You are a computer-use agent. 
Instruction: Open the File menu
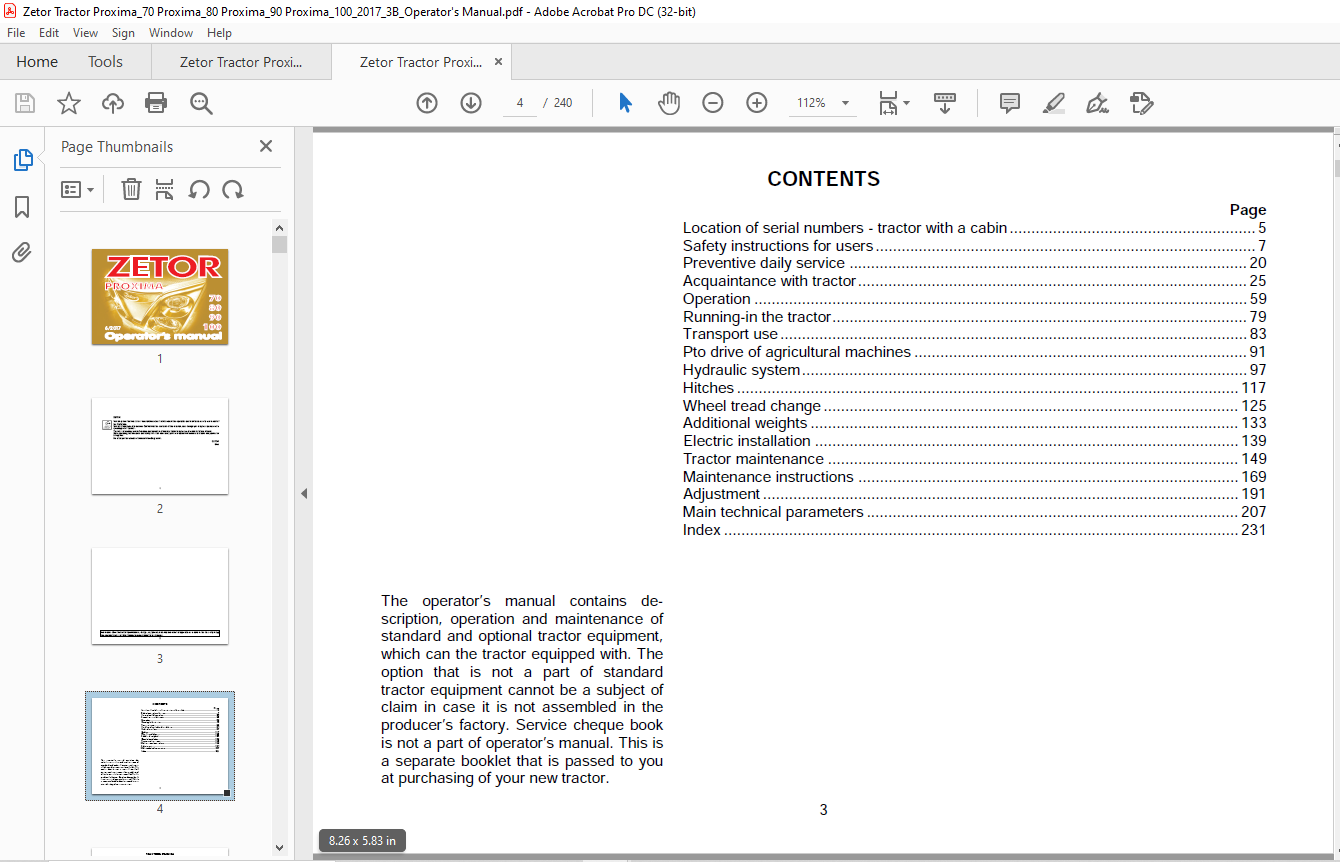click(x=18, y=33)
